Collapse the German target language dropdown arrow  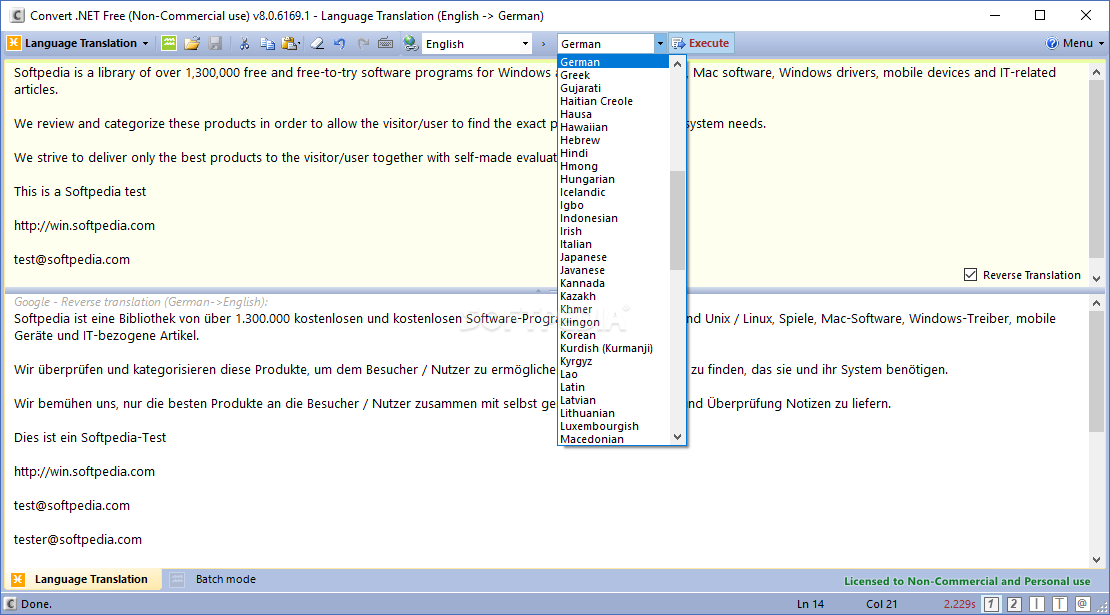pyautogui.click(x=660, y=44)
